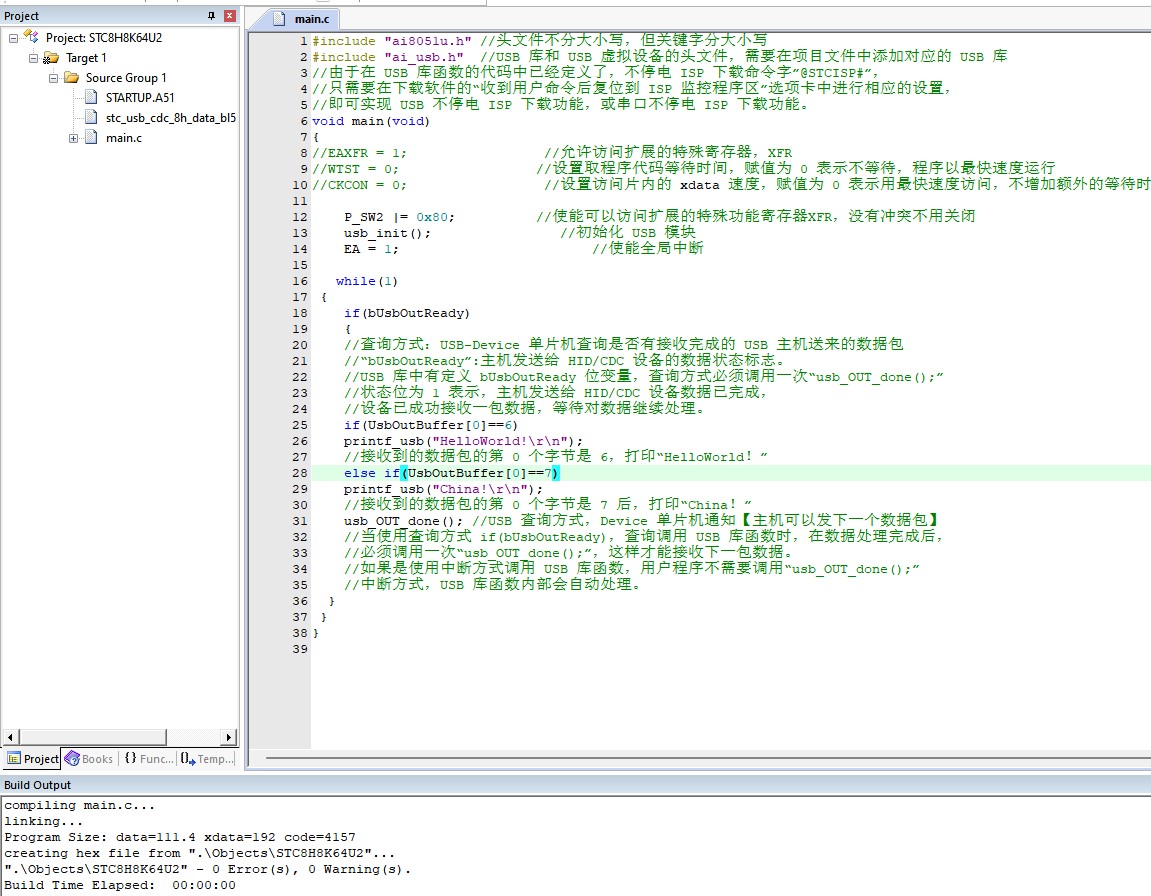Open the Templates tab
The height and width of the screenshot is (896, 1151).
pyautogui.click(x=207, y=759)
